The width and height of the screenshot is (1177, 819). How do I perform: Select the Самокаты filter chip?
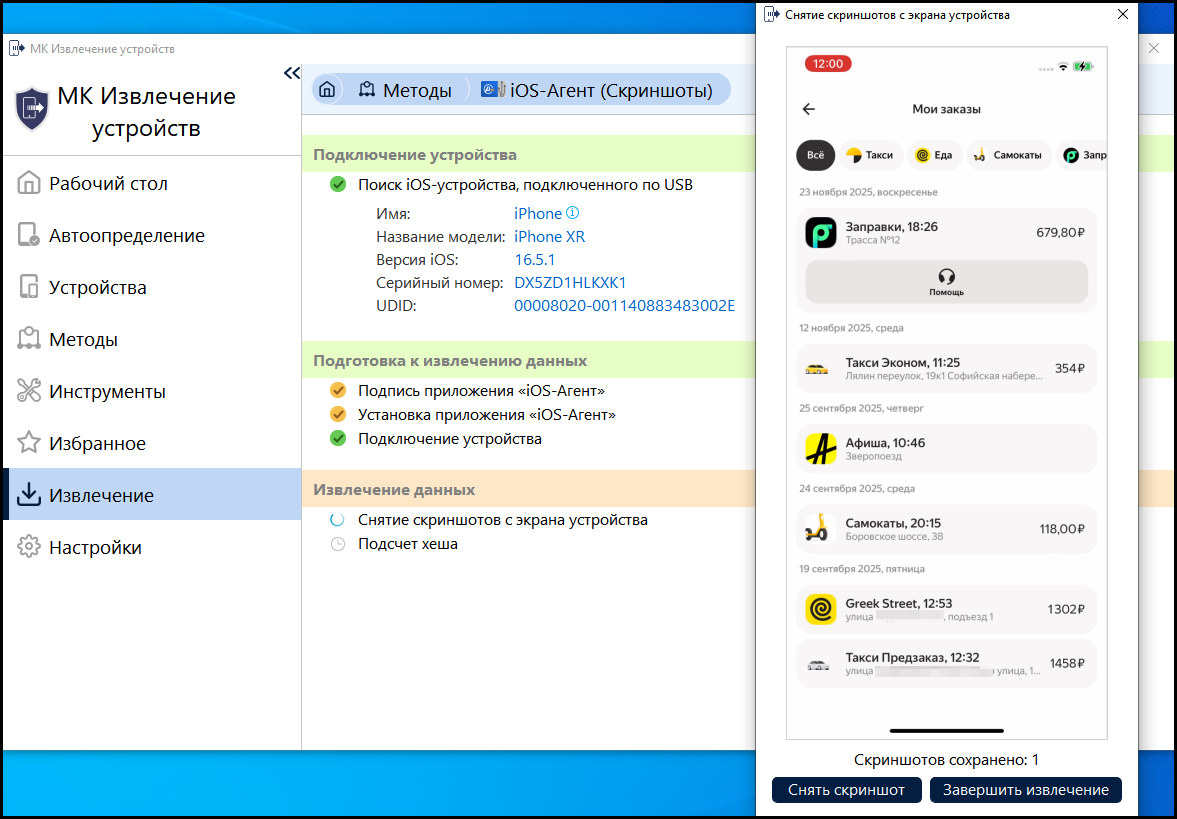pyautogui.click(x=1009, y=155)
